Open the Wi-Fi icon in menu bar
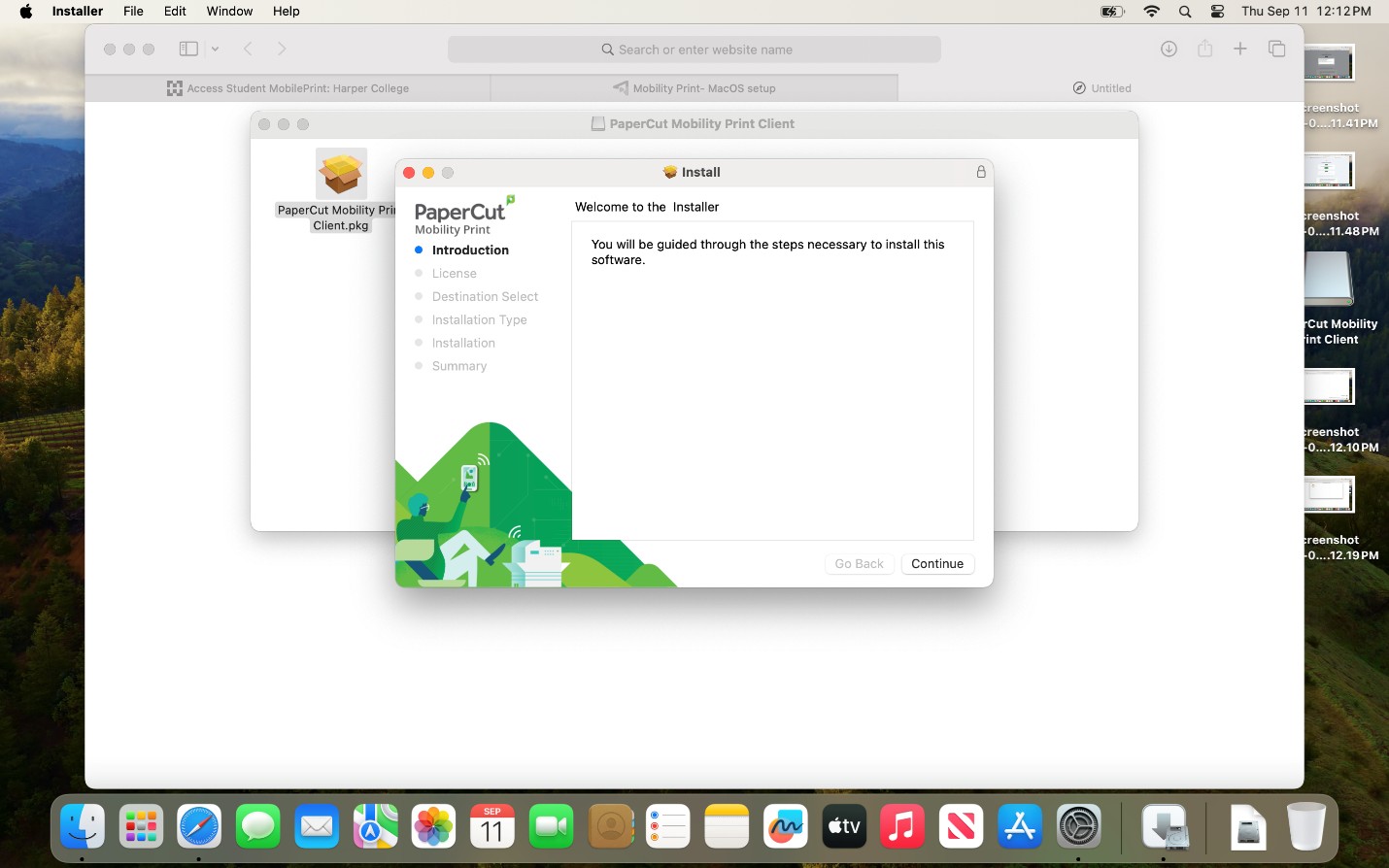The width and height of the screenshot is (1389, 868). [1151, 12]
